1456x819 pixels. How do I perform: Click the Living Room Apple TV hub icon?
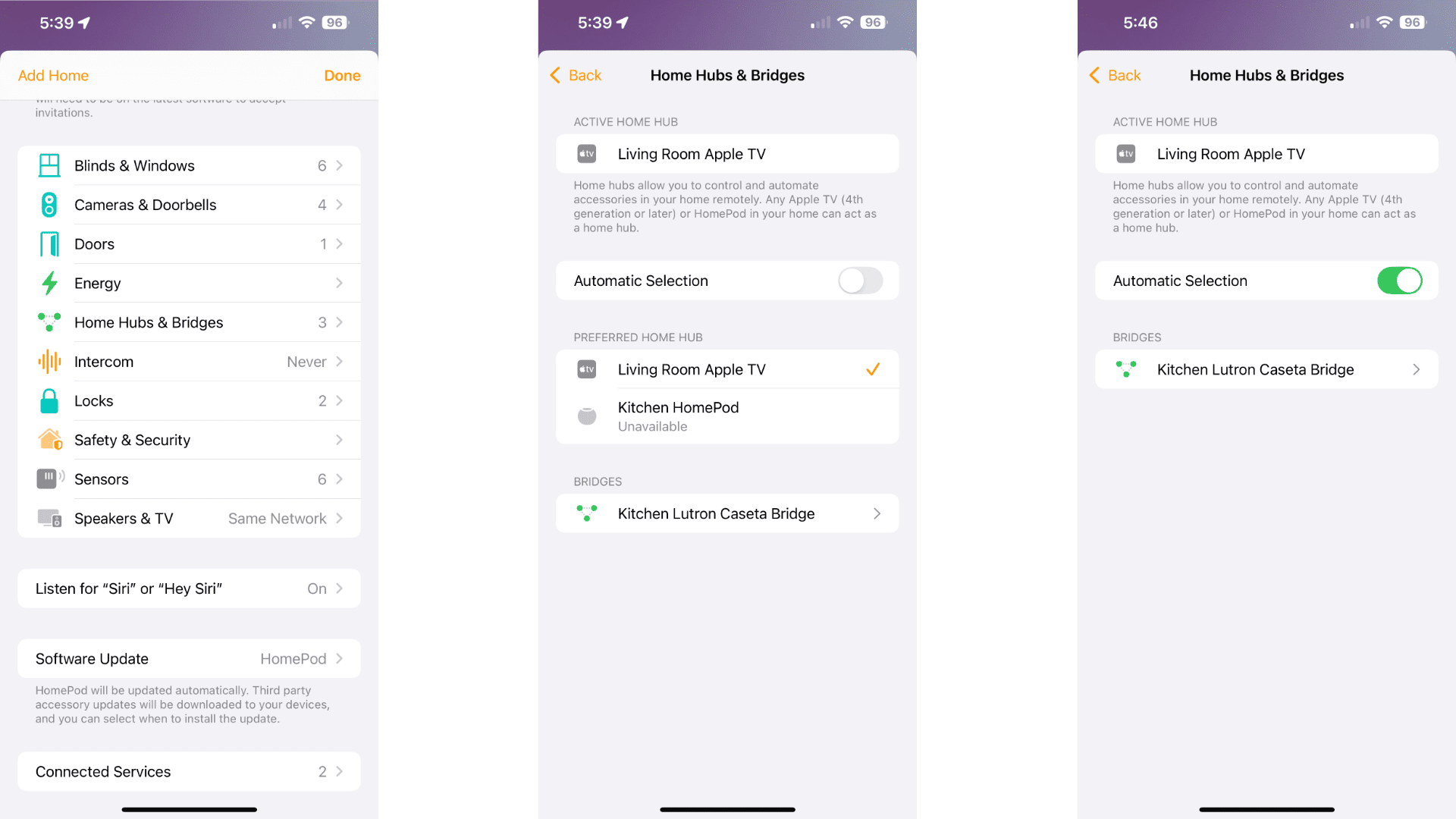586,154
